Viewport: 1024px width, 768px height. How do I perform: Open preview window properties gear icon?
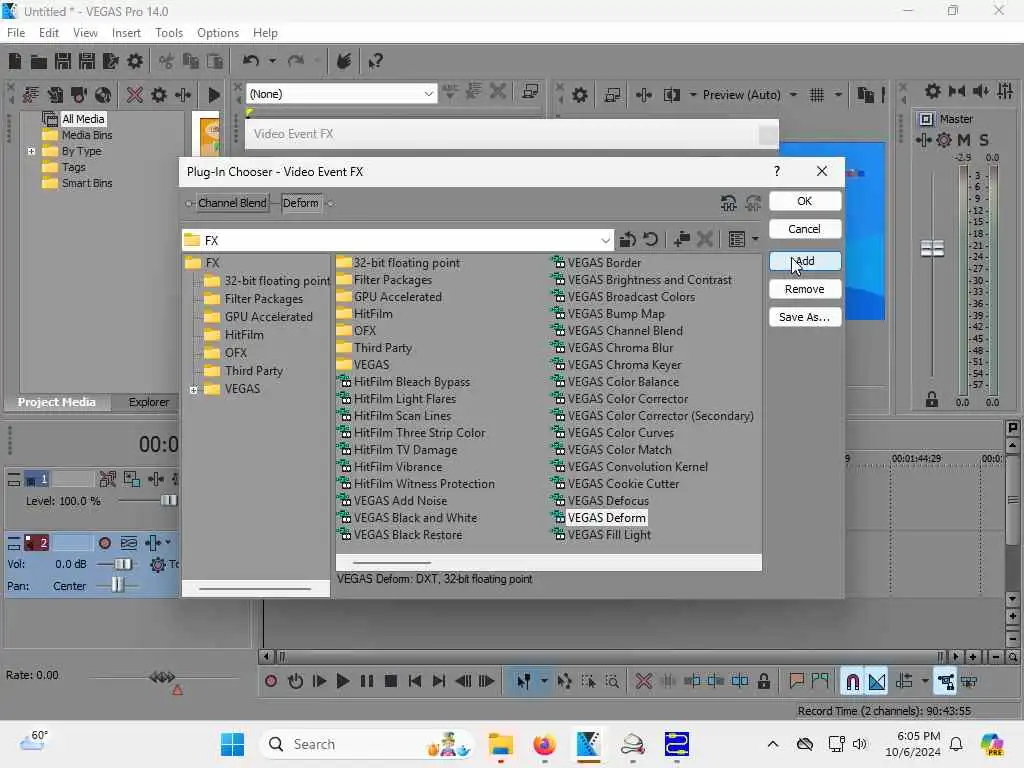point(579,95)
